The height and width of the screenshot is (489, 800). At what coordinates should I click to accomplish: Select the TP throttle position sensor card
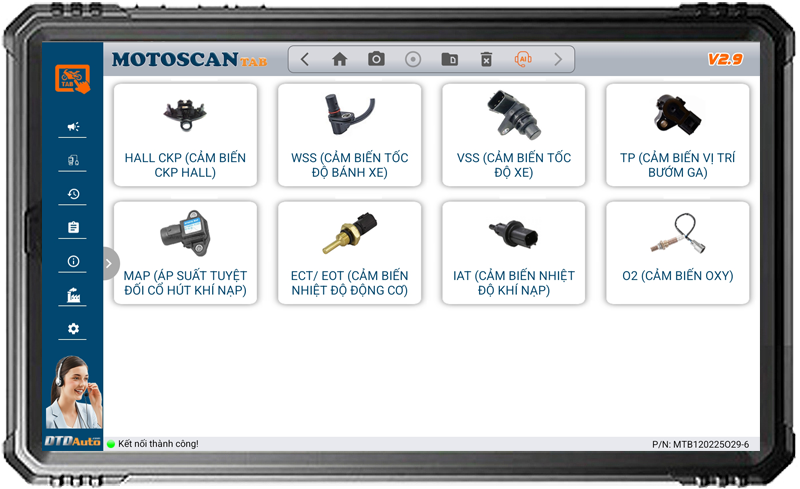(678, 135)
